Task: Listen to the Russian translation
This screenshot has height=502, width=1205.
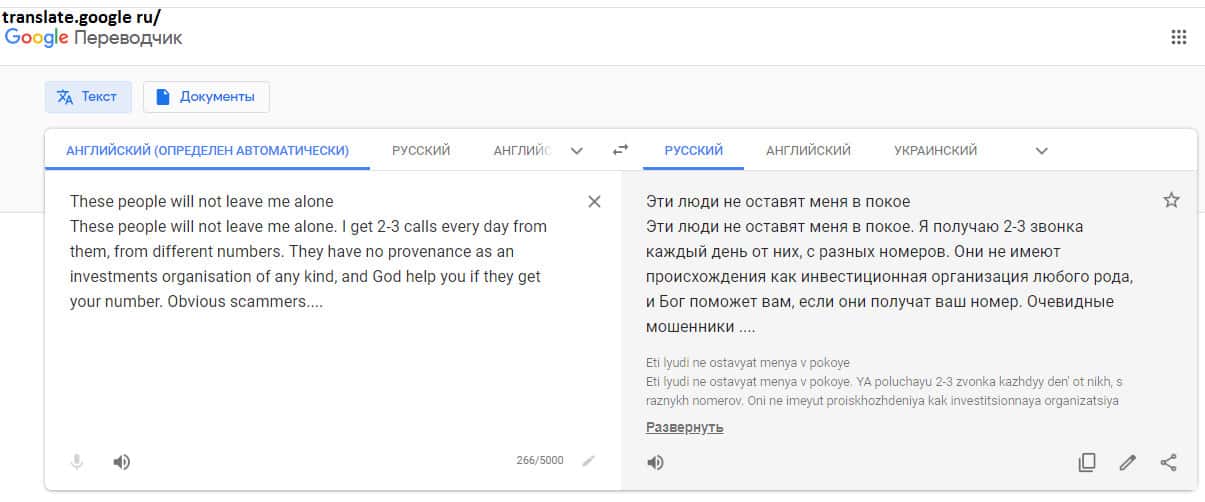Action: [655, 462]
